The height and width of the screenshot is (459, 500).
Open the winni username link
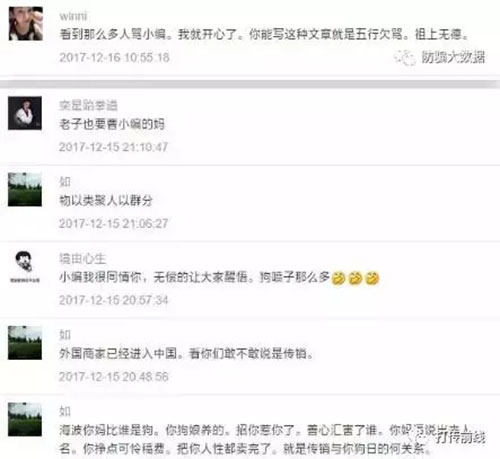tap(73, 16)
